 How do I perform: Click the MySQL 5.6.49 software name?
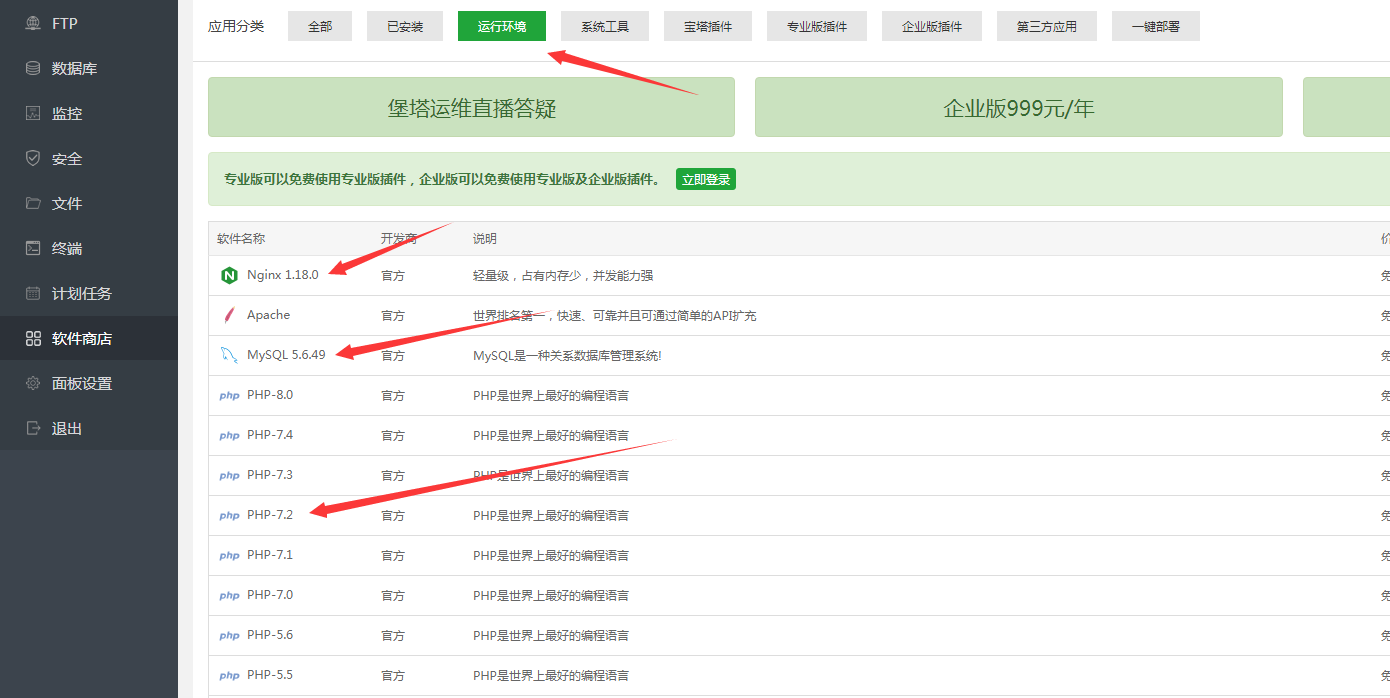(x=286, y=355)
